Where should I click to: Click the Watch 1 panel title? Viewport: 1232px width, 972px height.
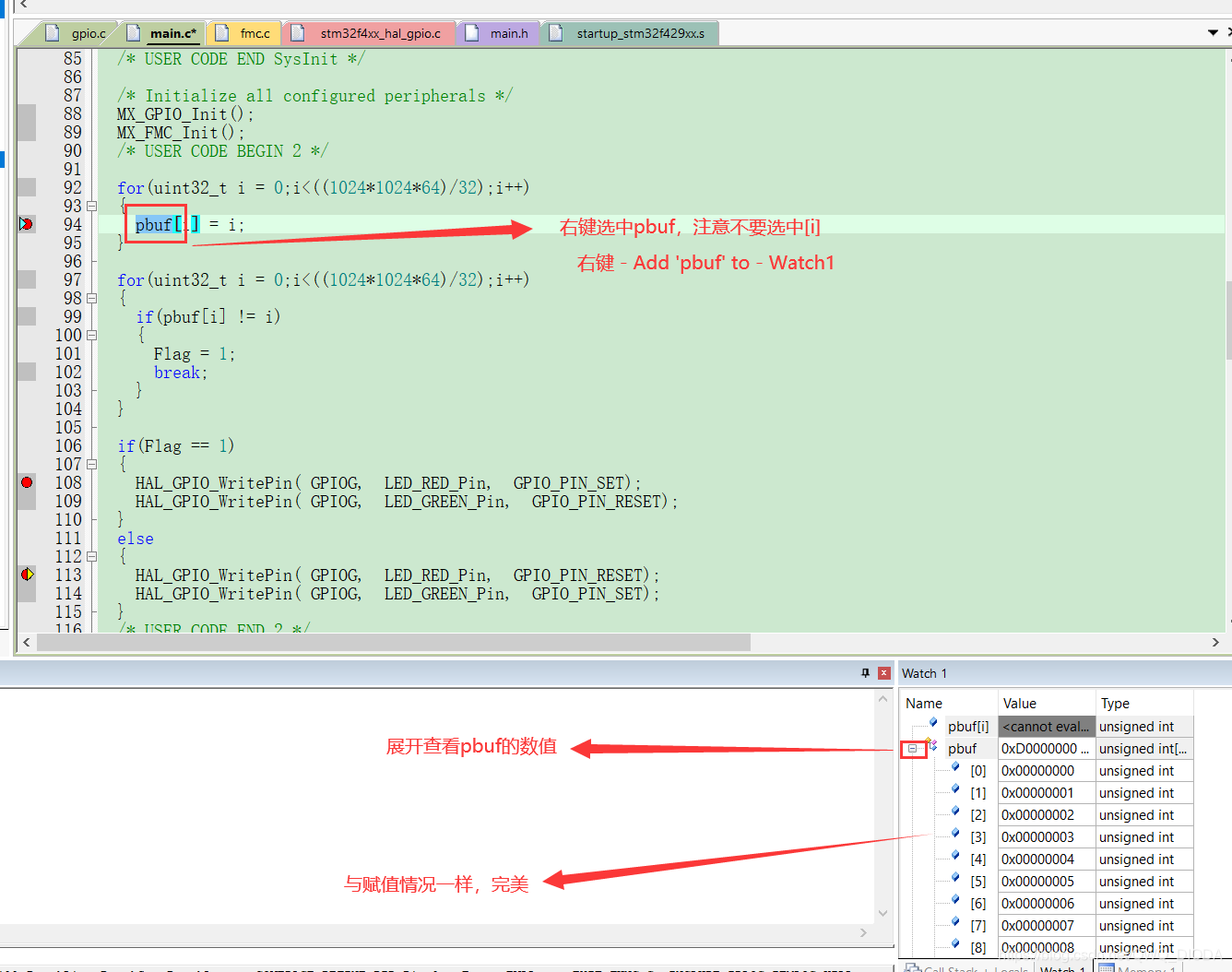924,673
